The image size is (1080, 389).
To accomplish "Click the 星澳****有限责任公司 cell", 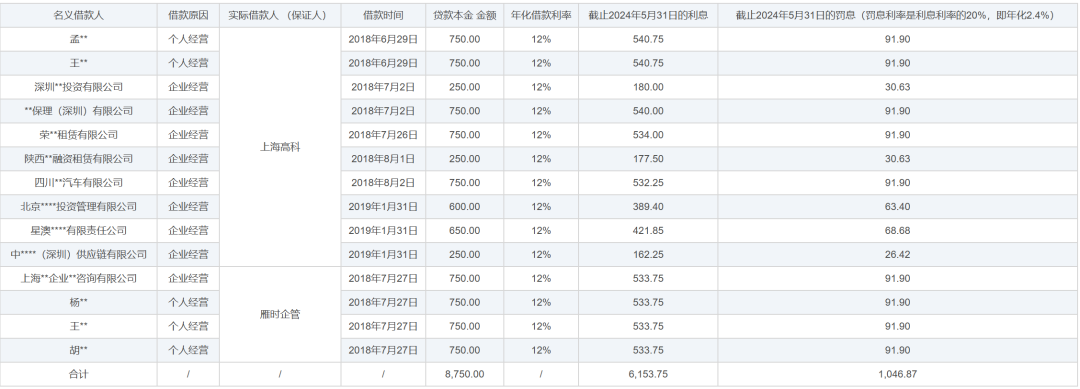I will [x=79, y=231].
